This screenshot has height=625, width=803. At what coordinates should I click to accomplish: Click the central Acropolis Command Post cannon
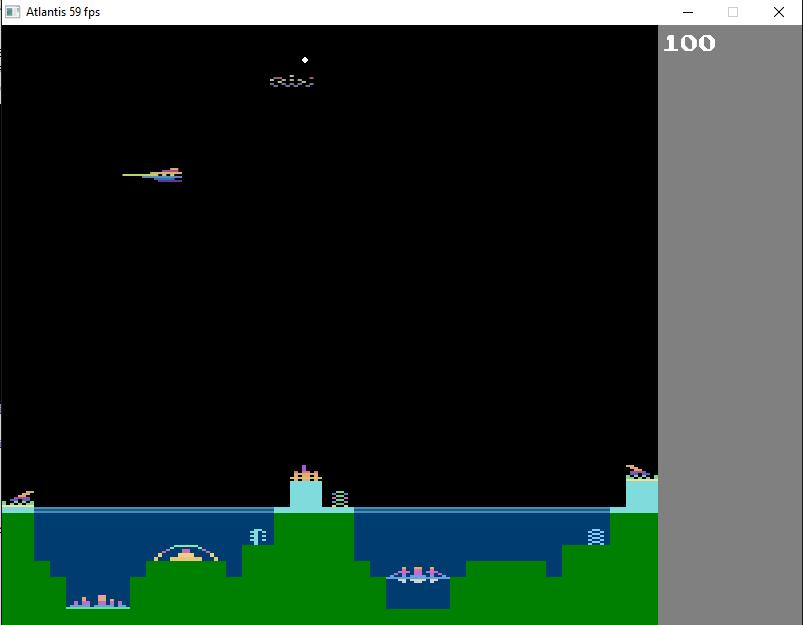coord(306,473)
